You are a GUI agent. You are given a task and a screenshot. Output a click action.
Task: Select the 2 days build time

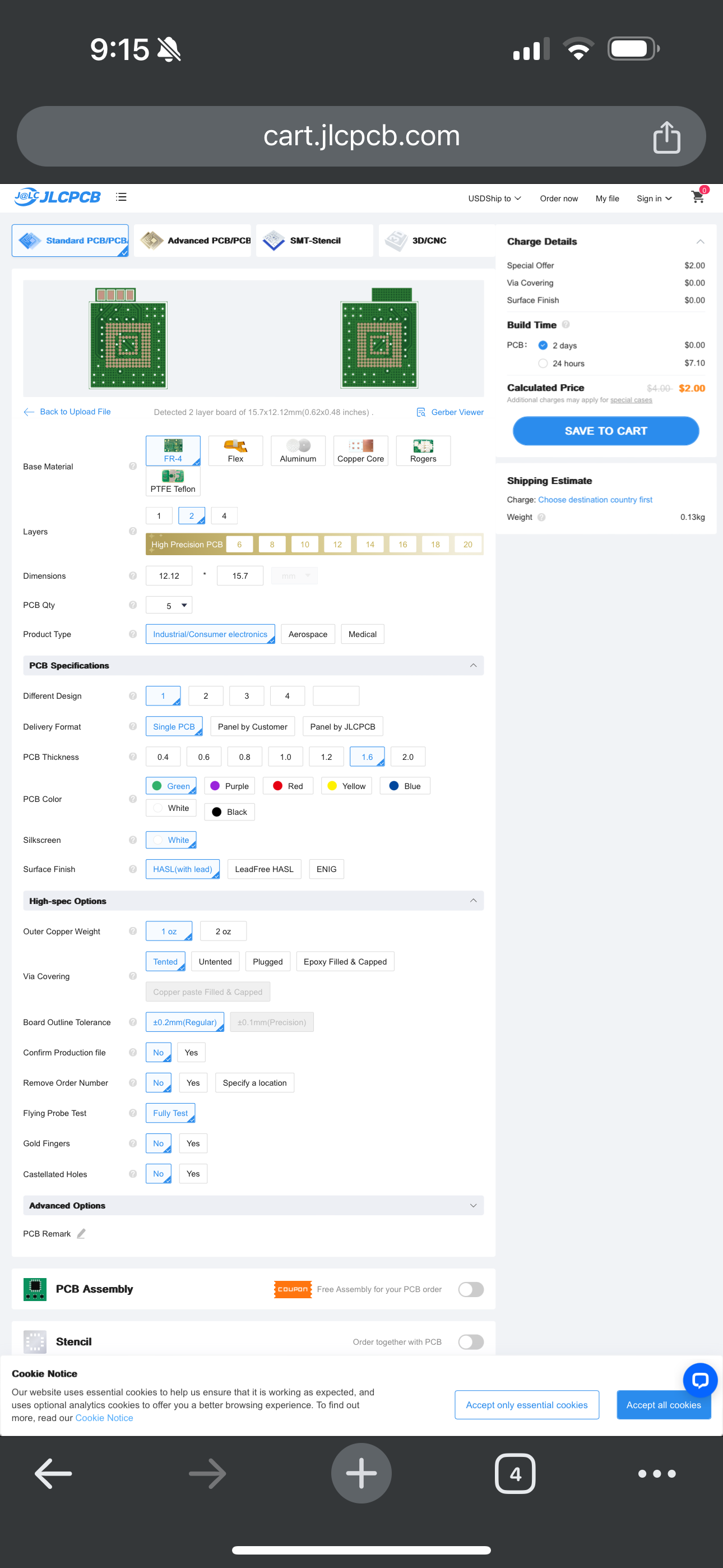click(543, 345)
